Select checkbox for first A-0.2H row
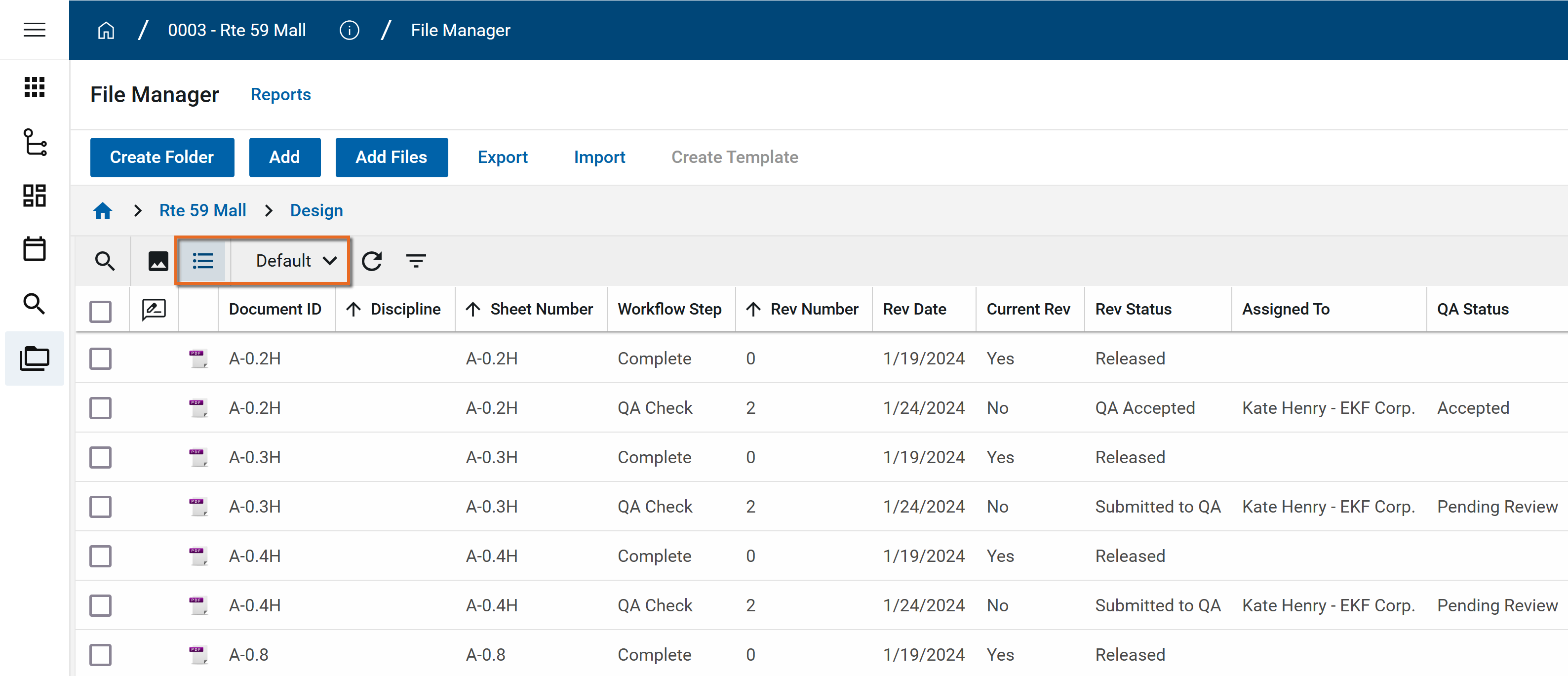Image resolution: width=1568 pixels, height=676 pixels. pyautogui.click(x=100, y=358)
